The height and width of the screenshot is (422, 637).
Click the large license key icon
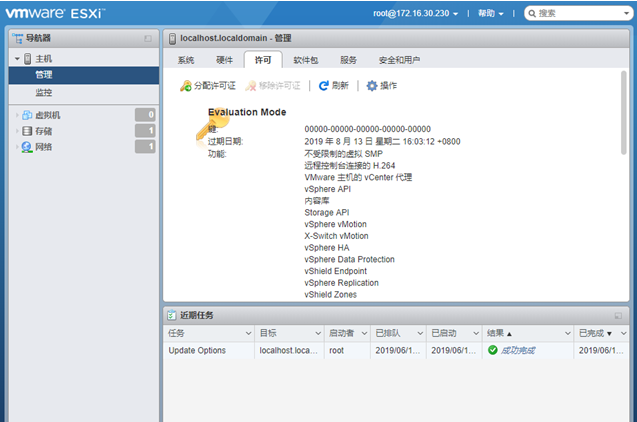coord(211,124)
